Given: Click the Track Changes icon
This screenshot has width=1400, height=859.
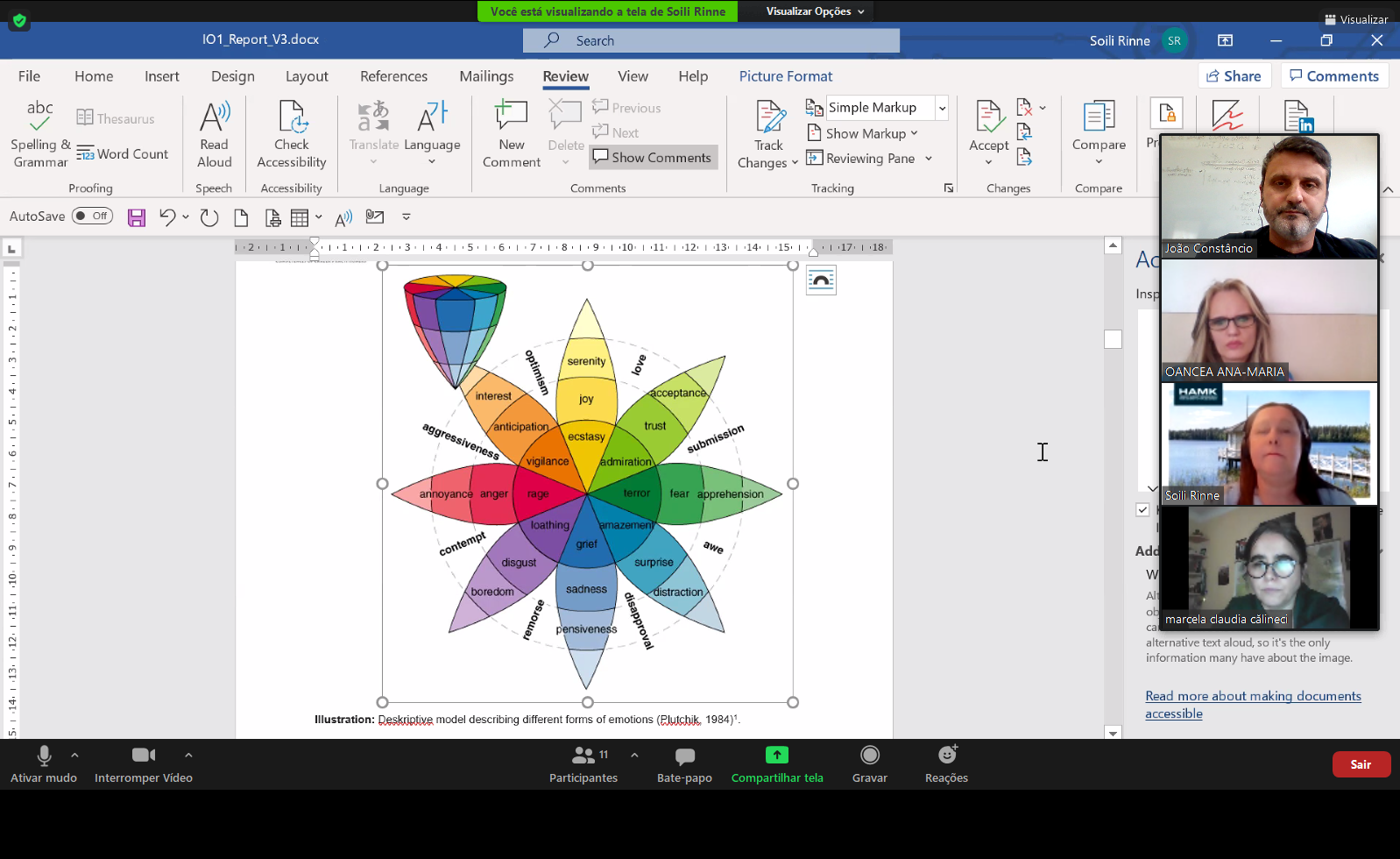Looking at the screenshot, I should click(769, 117).
